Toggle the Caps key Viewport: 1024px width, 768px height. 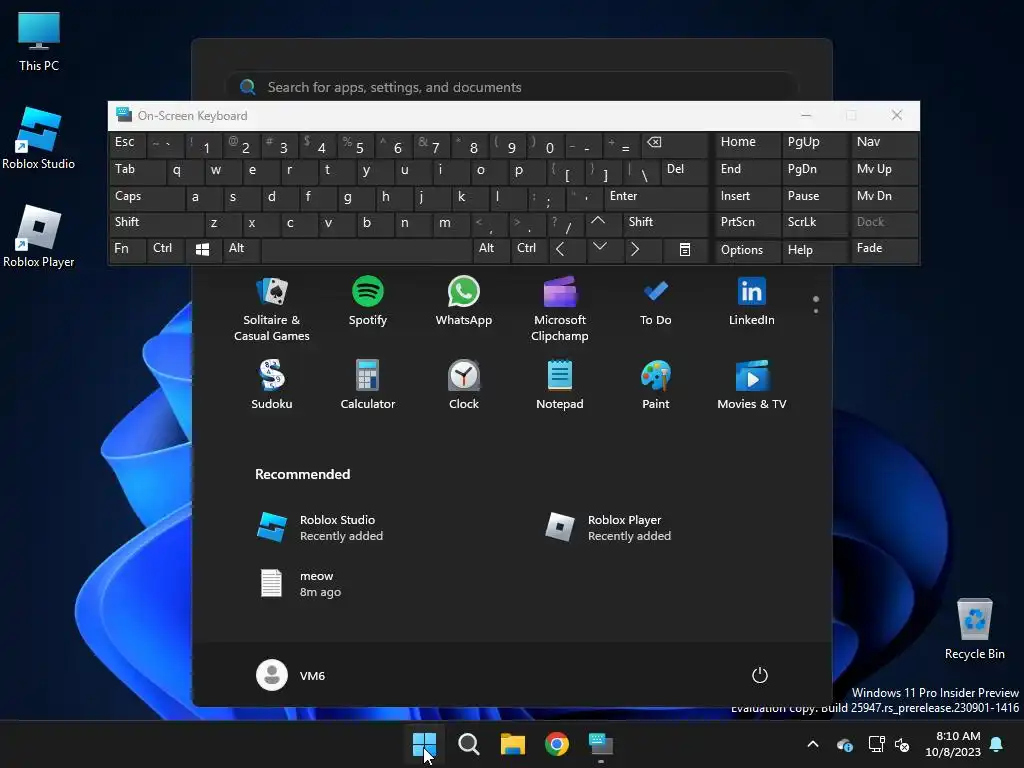coord(146,197)
